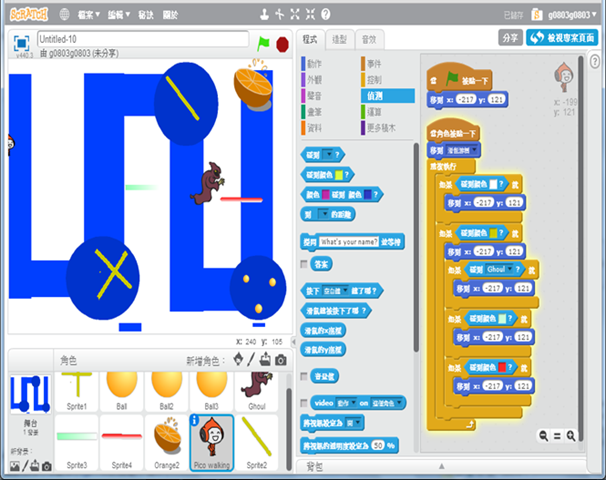The height and width of the screenshot is (480, 606).
Task: Switch to the Sounds tab
Action: [x=369, y=39]
